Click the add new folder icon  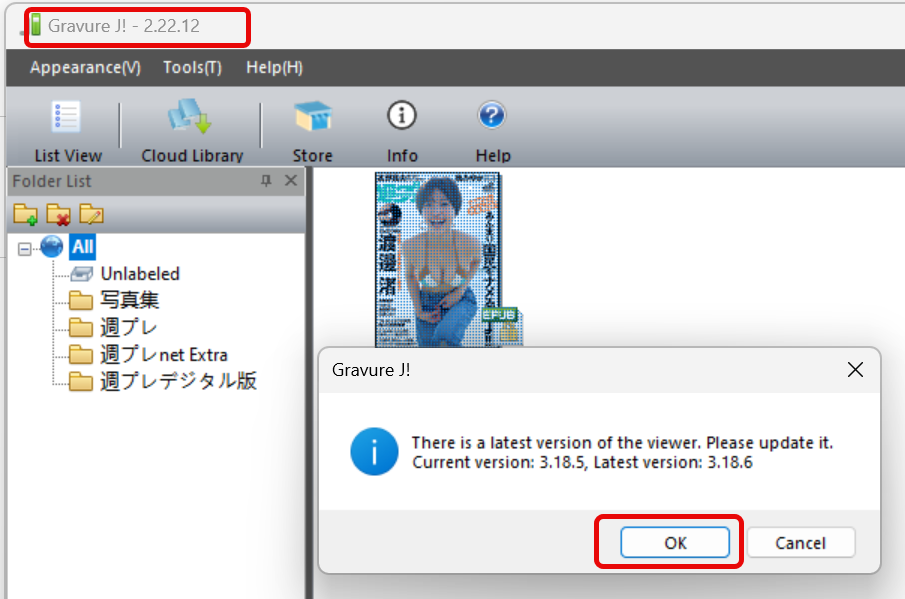point(25,214)
